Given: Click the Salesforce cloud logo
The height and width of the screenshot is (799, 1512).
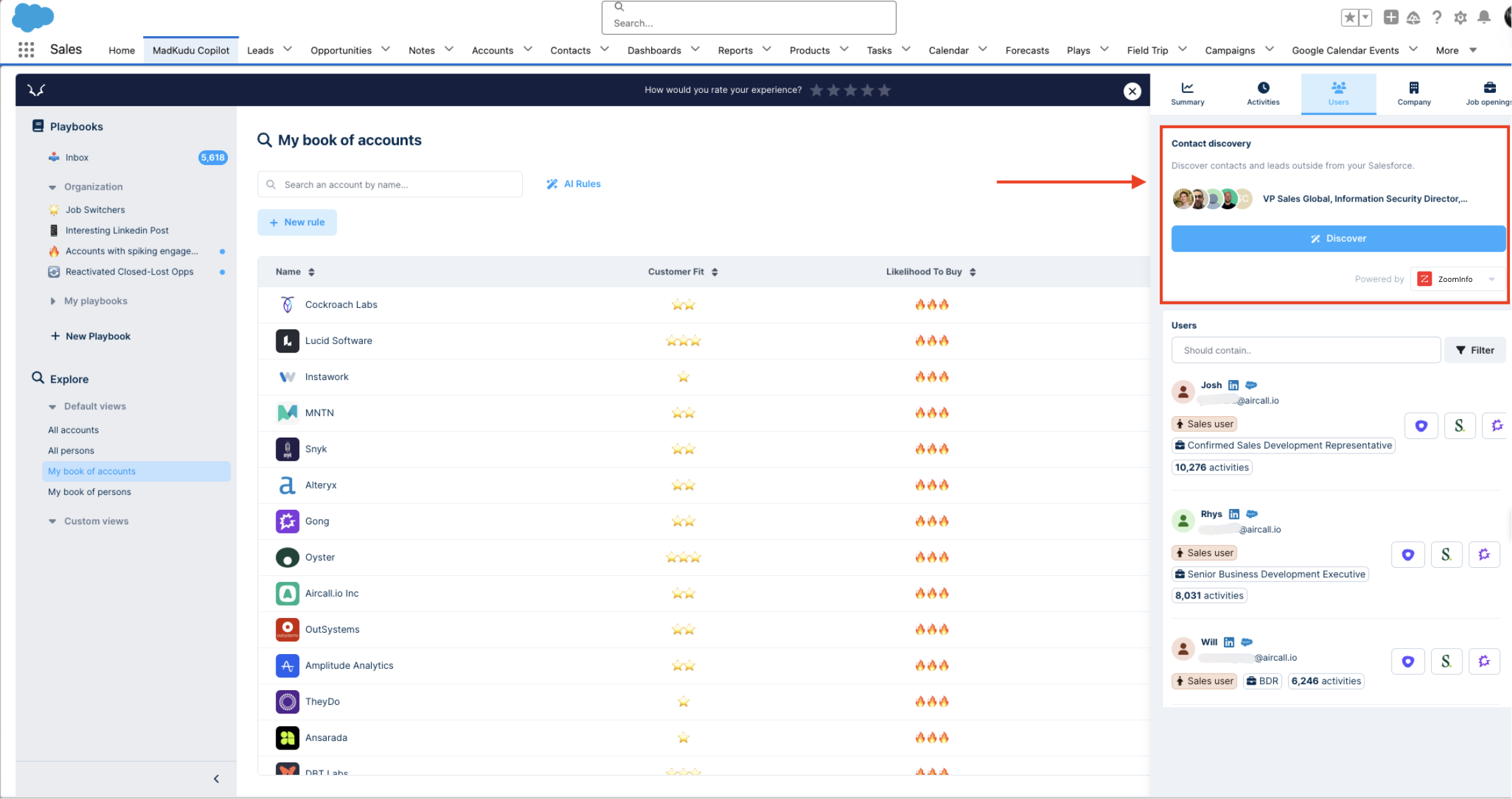Looking at the screenshot, I should click(33, 16).
